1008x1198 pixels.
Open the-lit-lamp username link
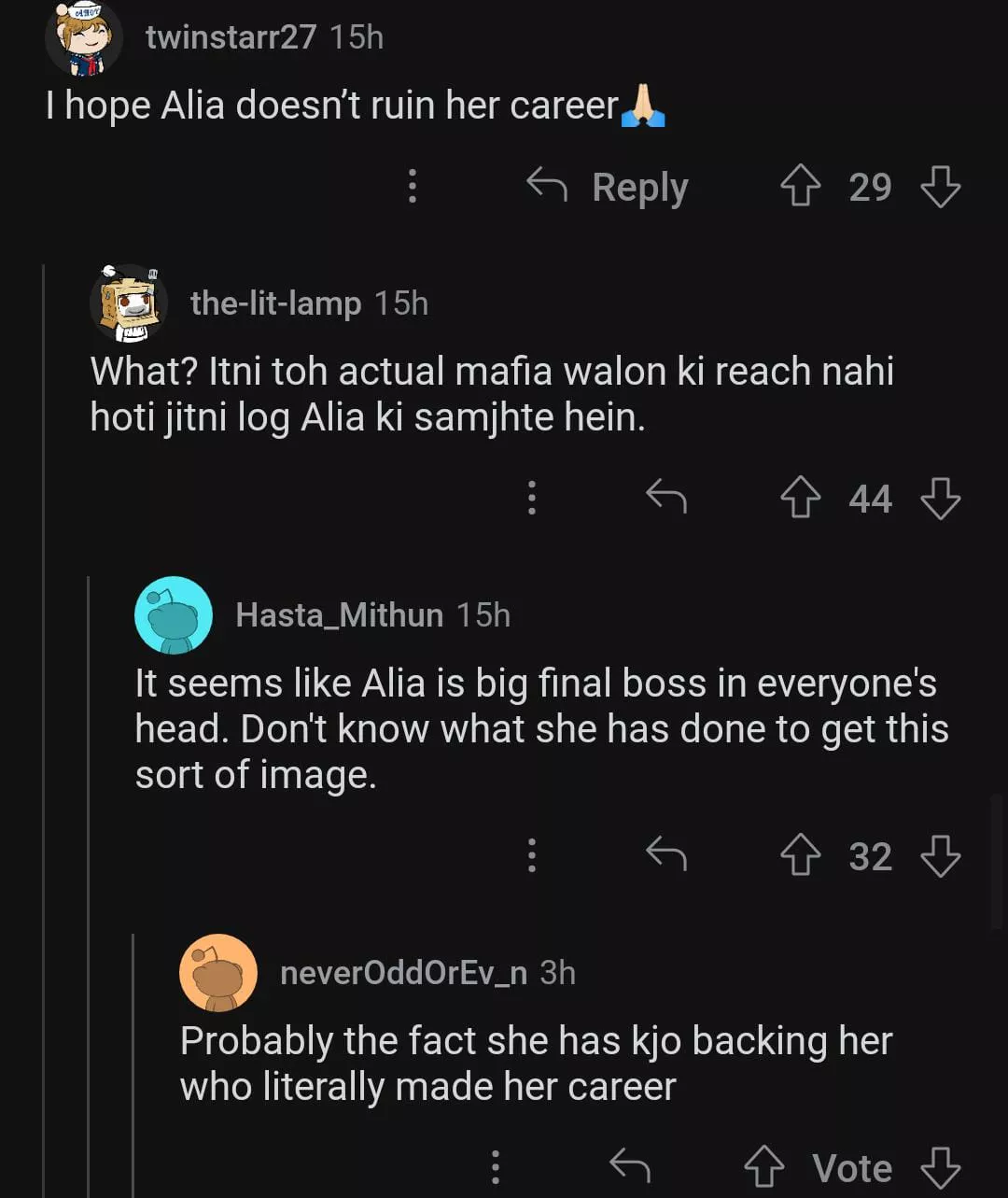click(x=275, y=303)
